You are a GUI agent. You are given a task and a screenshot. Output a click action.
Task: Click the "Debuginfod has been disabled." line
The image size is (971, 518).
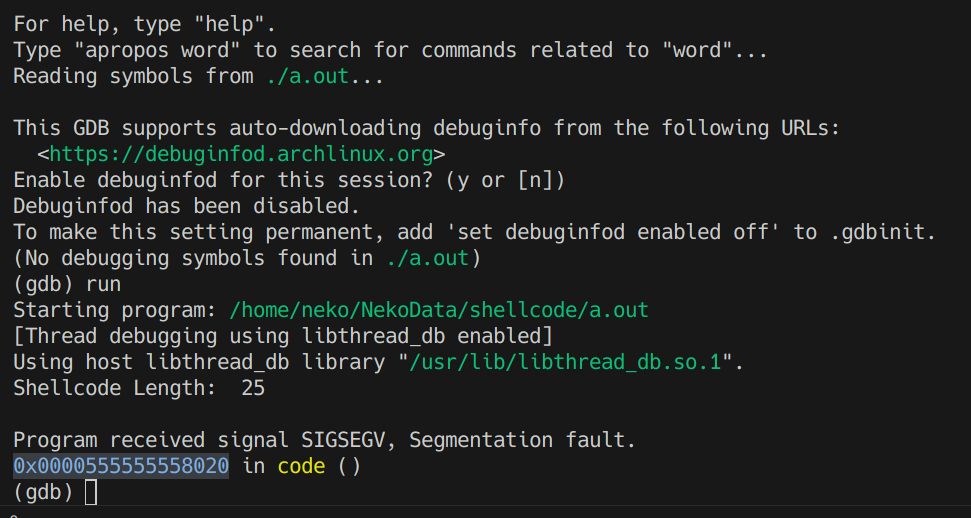(186, 206)
